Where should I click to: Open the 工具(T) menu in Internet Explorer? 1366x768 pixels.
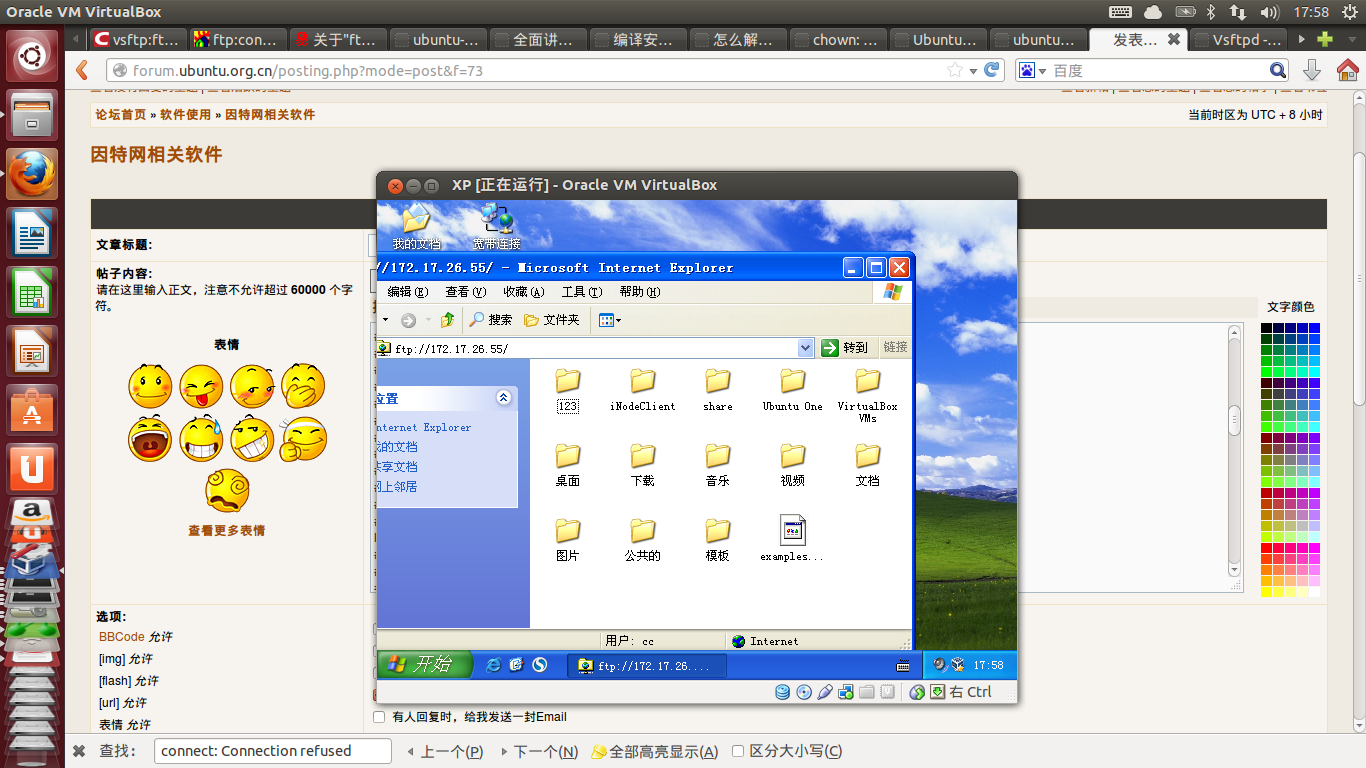[582, 292]
